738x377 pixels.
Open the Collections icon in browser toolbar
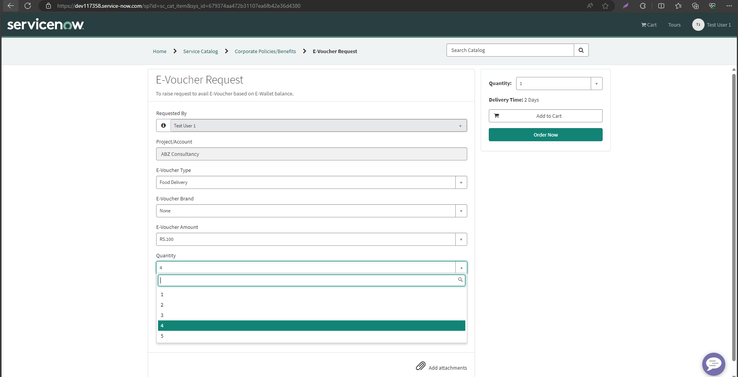(695, 6)
